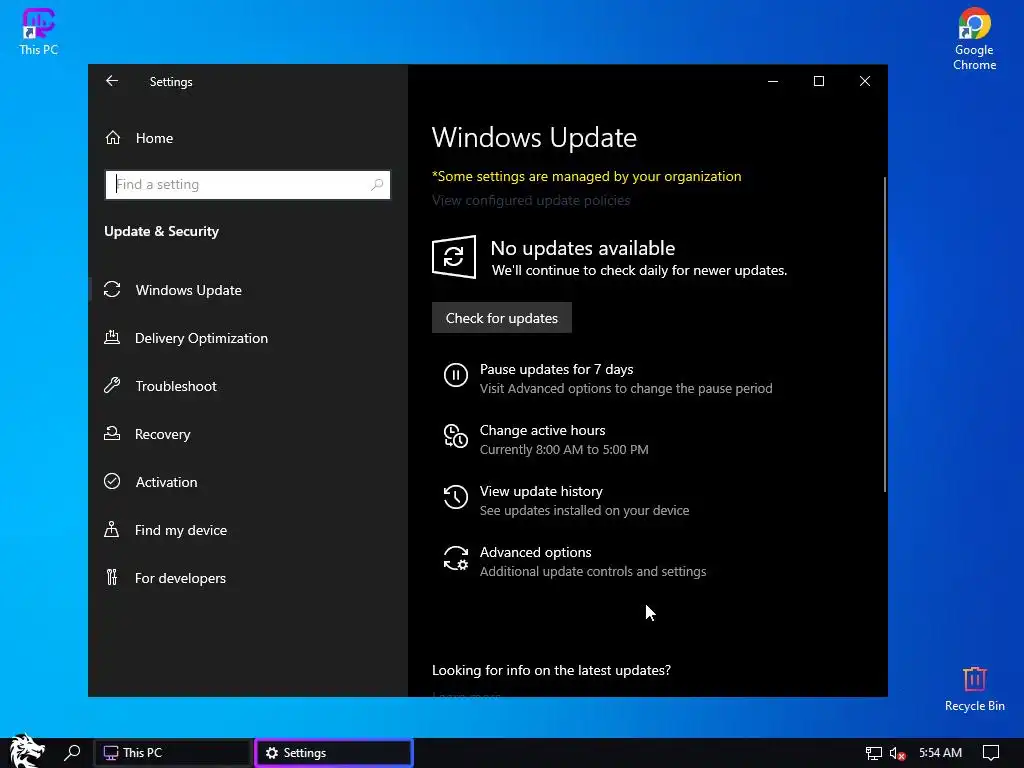This screenshot has height=768, width=1024.
Task: Click the 5:54 AM clock in taskbar
Action: click(940, 753)
